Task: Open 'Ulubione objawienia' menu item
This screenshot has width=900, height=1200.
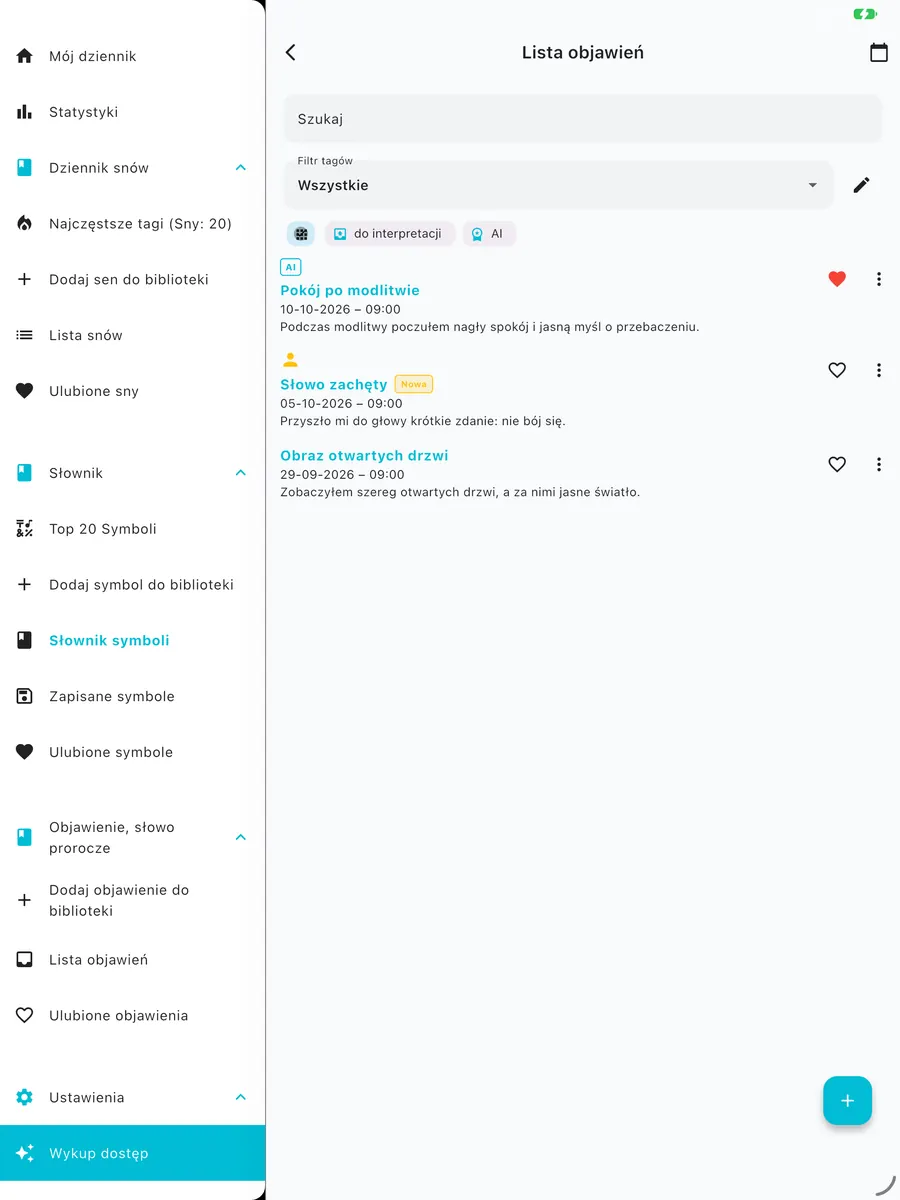Action: [133, 1016]
